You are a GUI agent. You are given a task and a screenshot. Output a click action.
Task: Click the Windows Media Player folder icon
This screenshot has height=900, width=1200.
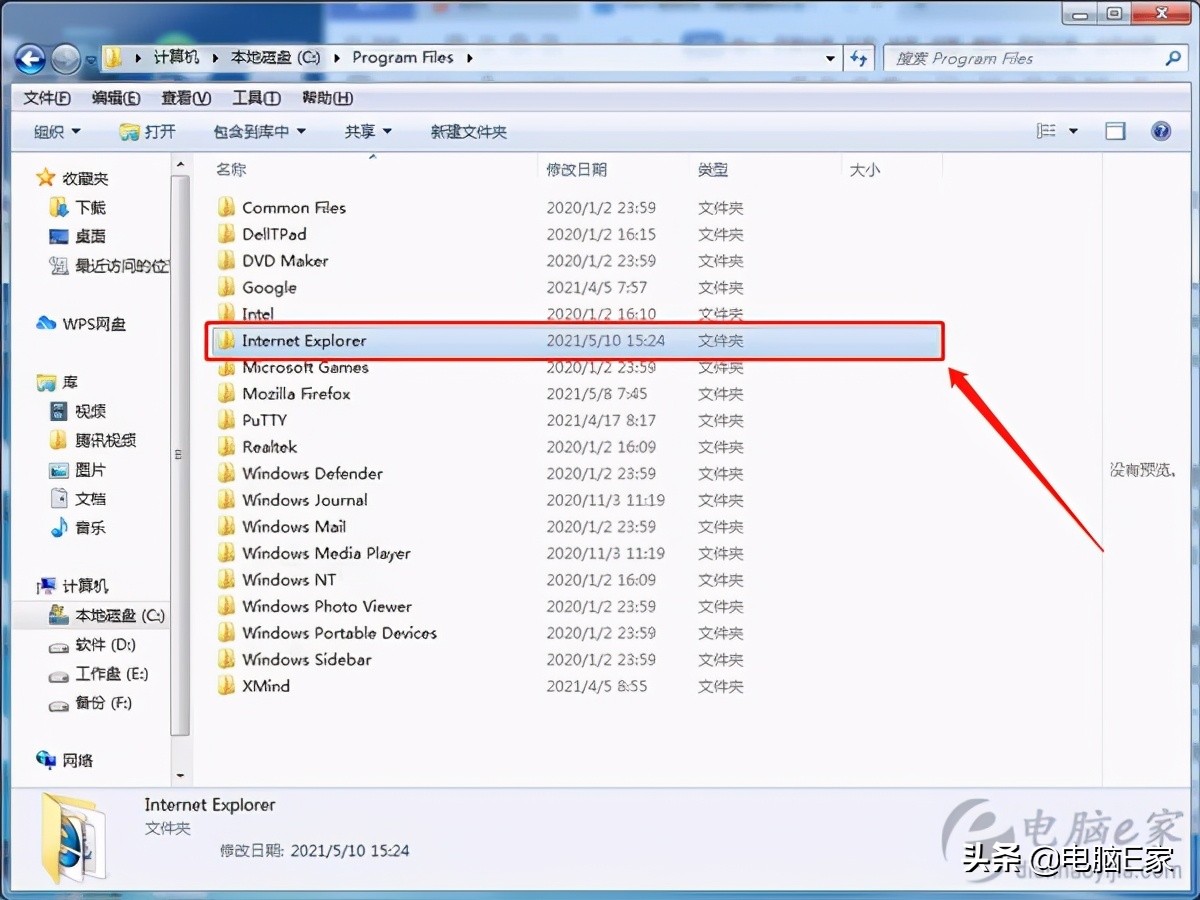point(226,553)
